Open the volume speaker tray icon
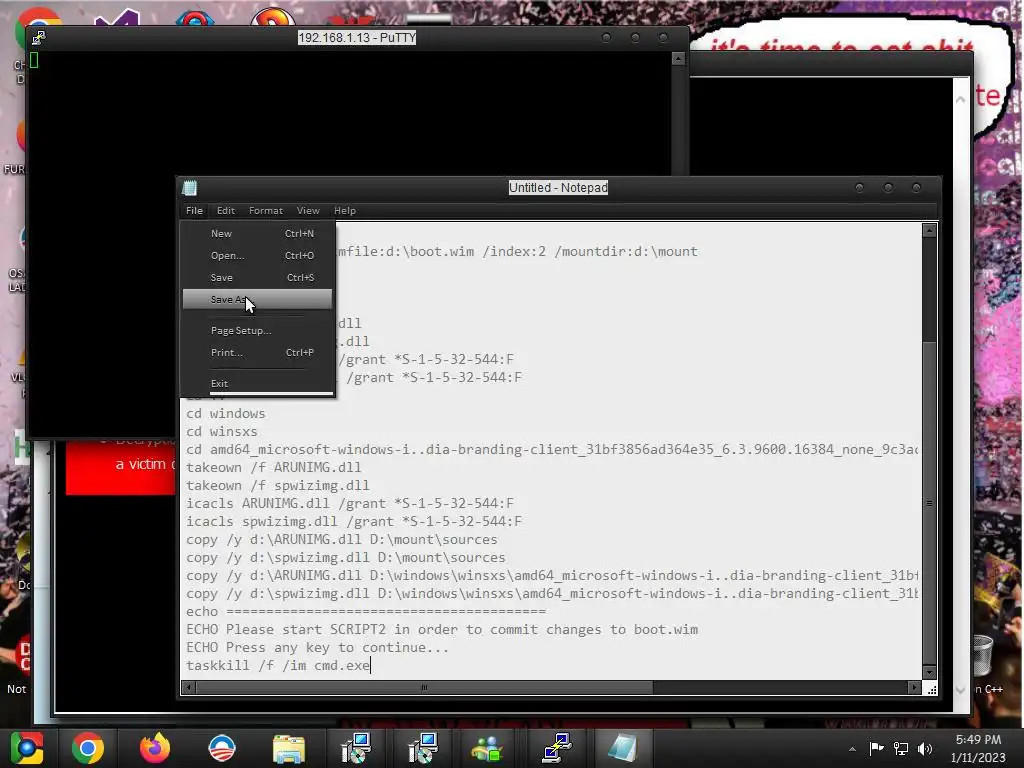 [925, 748]
